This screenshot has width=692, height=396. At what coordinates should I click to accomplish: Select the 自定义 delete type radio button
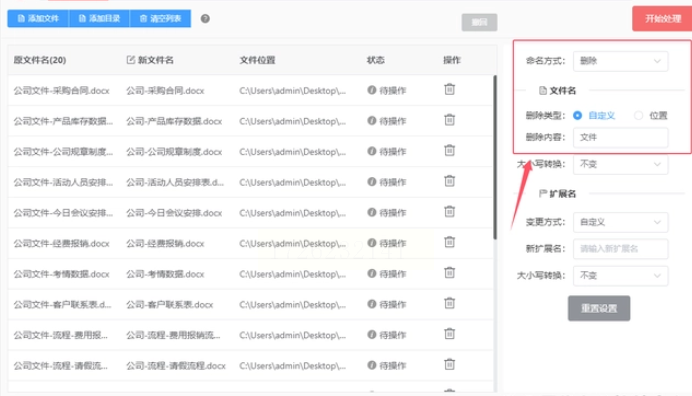577,116
